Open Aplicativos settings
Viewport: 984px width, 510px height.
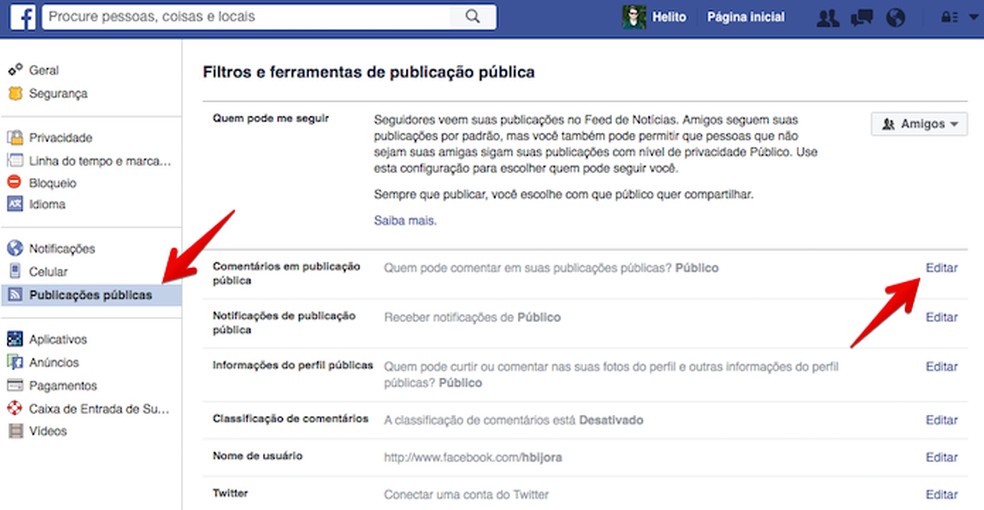coord(58,339)
